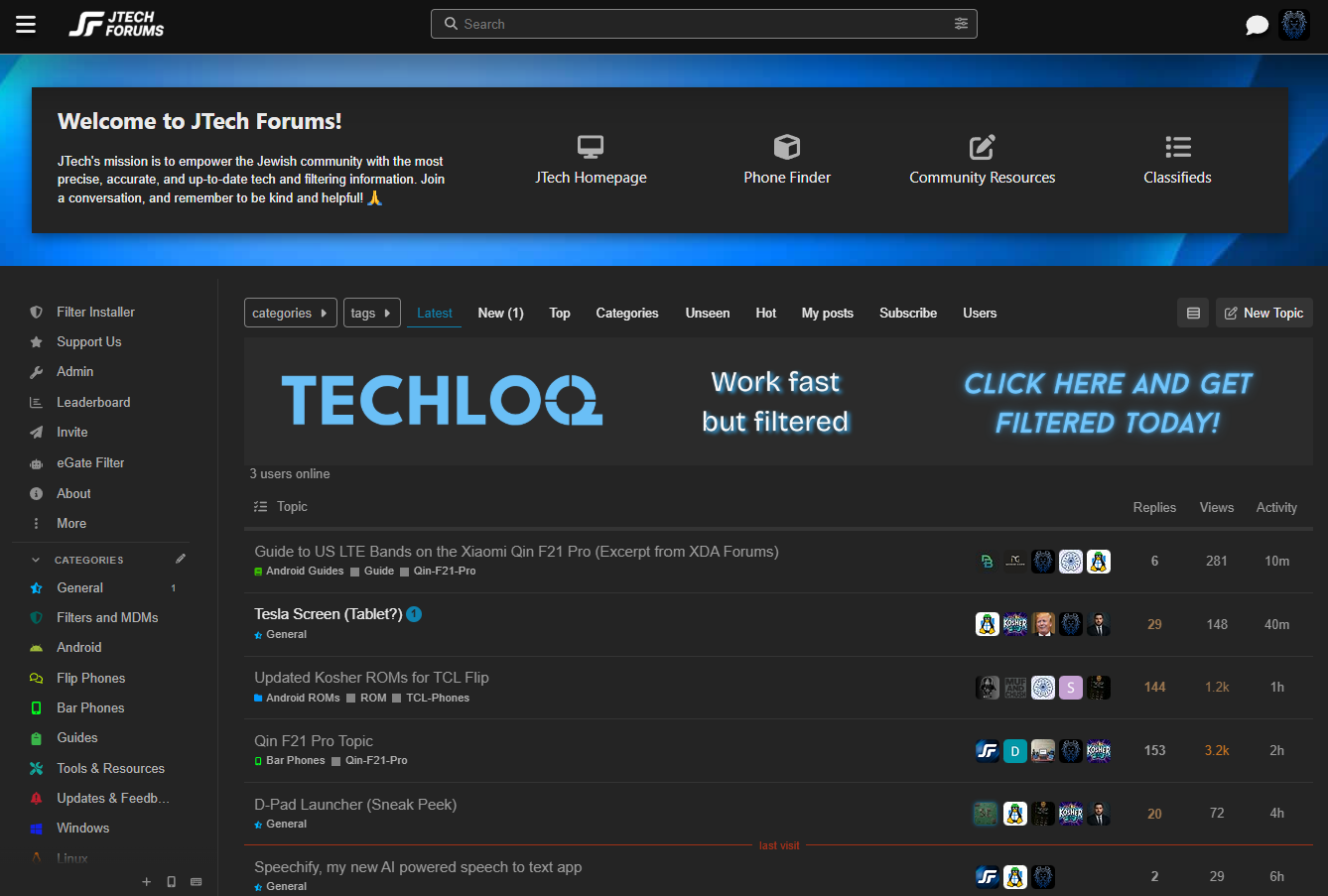
Task: Open the My posts tab
Action: (x=827, y=313)
